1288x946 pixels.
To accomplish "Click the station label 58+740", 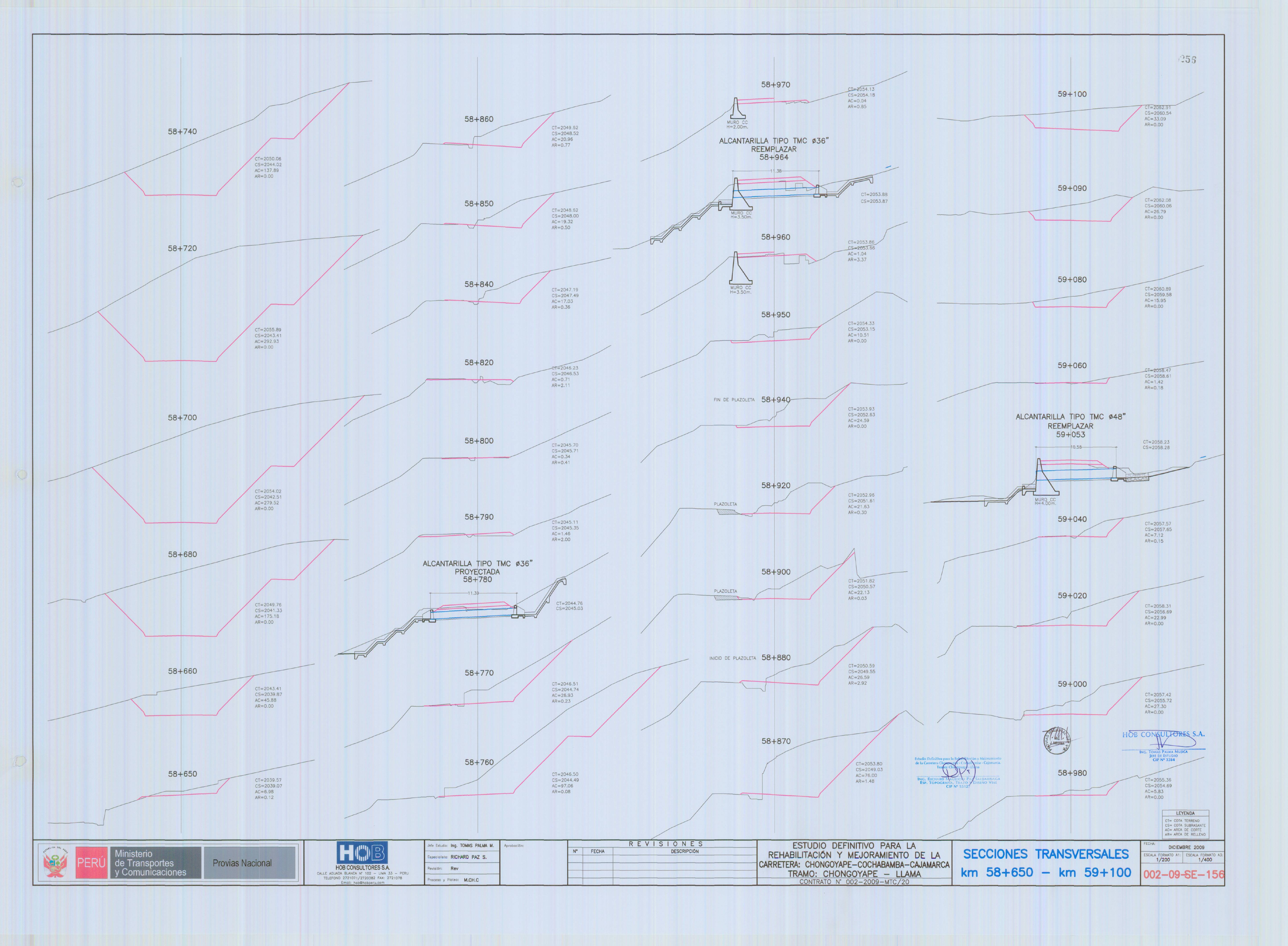I will pos(182,132).
